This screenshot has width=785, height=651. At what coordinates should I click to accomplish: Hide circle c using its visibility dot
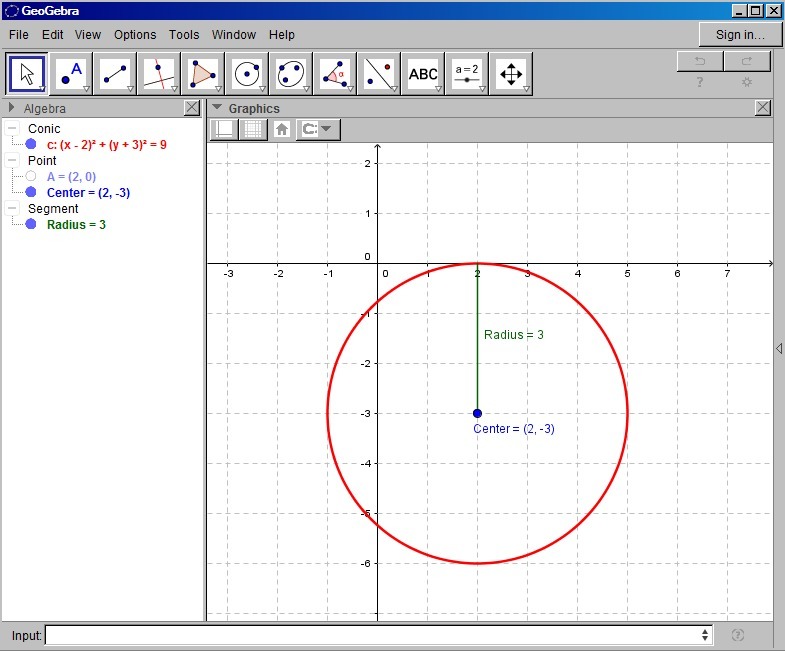31,145
